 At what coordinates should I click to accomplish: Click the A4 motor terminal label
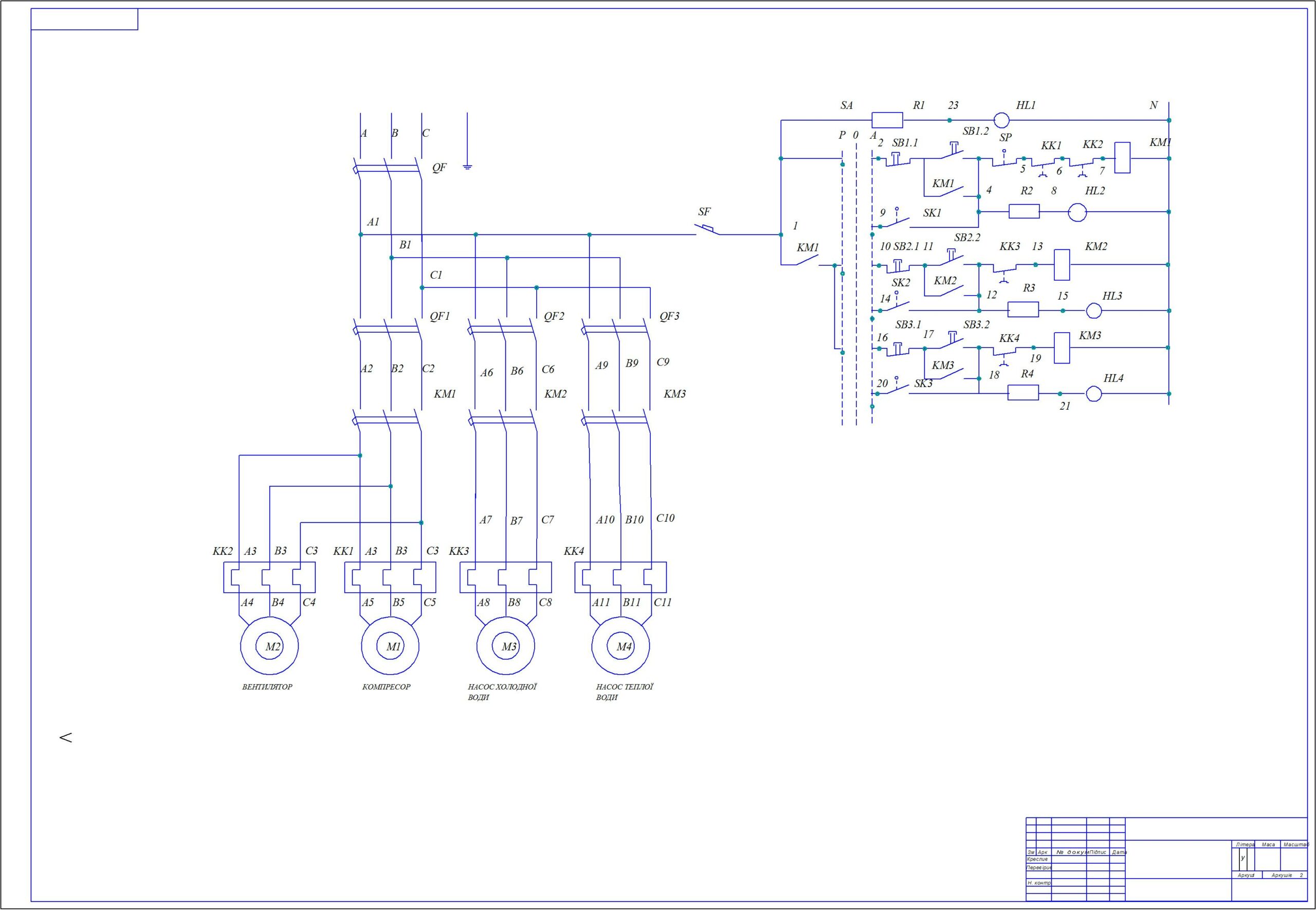[247, 603]
